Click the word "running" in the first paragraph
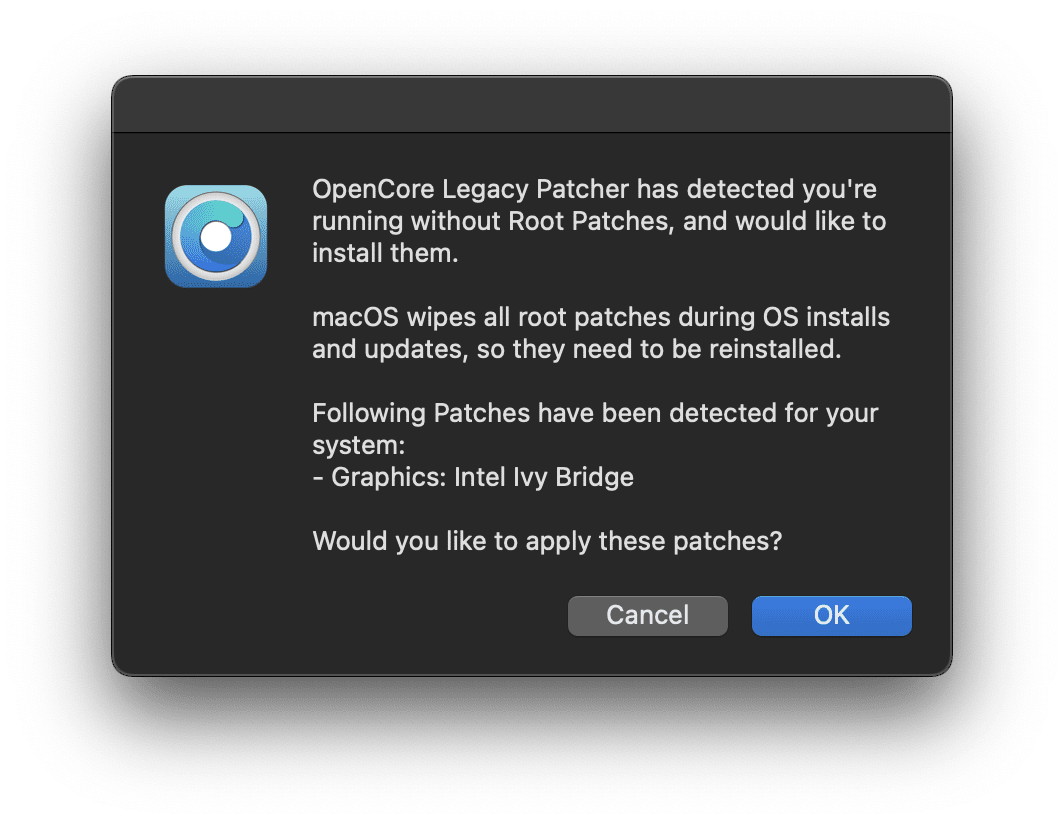The height and width of the screenshot is (824, 1064). point(357,221)
